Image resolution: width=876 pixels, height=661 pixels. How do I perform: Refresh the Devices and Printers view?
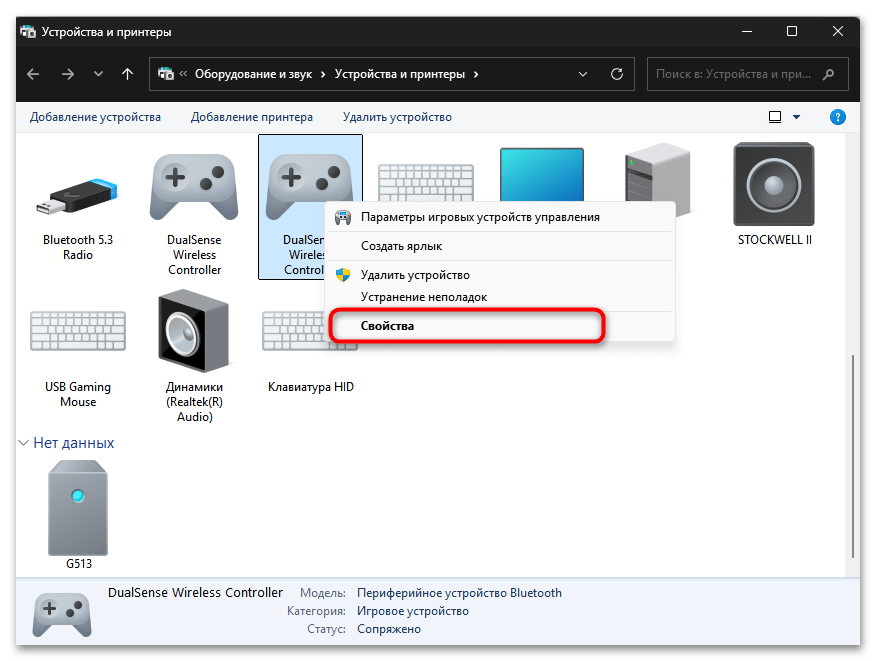[617, 74]
